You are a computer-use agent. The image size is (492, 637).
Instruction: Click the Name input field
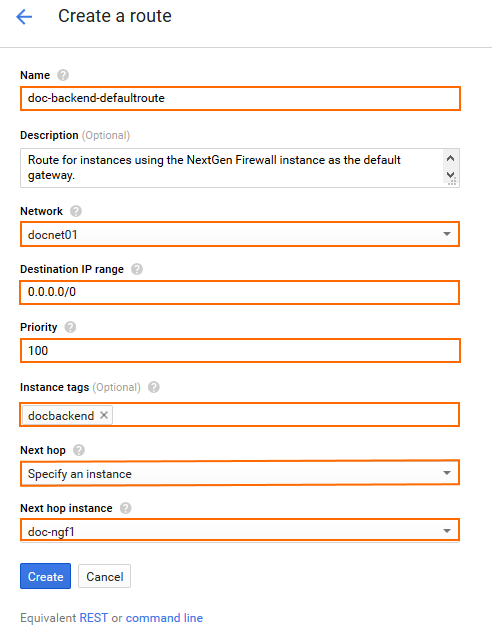pos(240,98)
